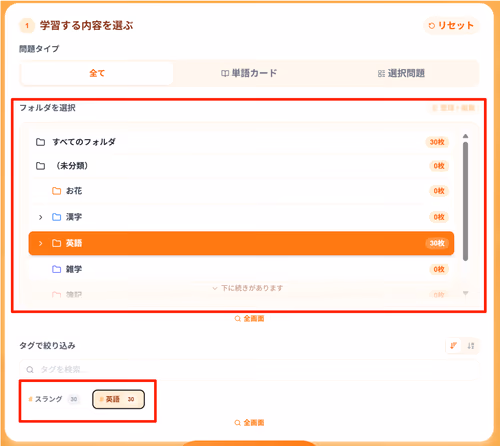500x446 pixels.
Task: Collapse or expand the 英語 folder chevron
Action: click(x=40, y=243)
